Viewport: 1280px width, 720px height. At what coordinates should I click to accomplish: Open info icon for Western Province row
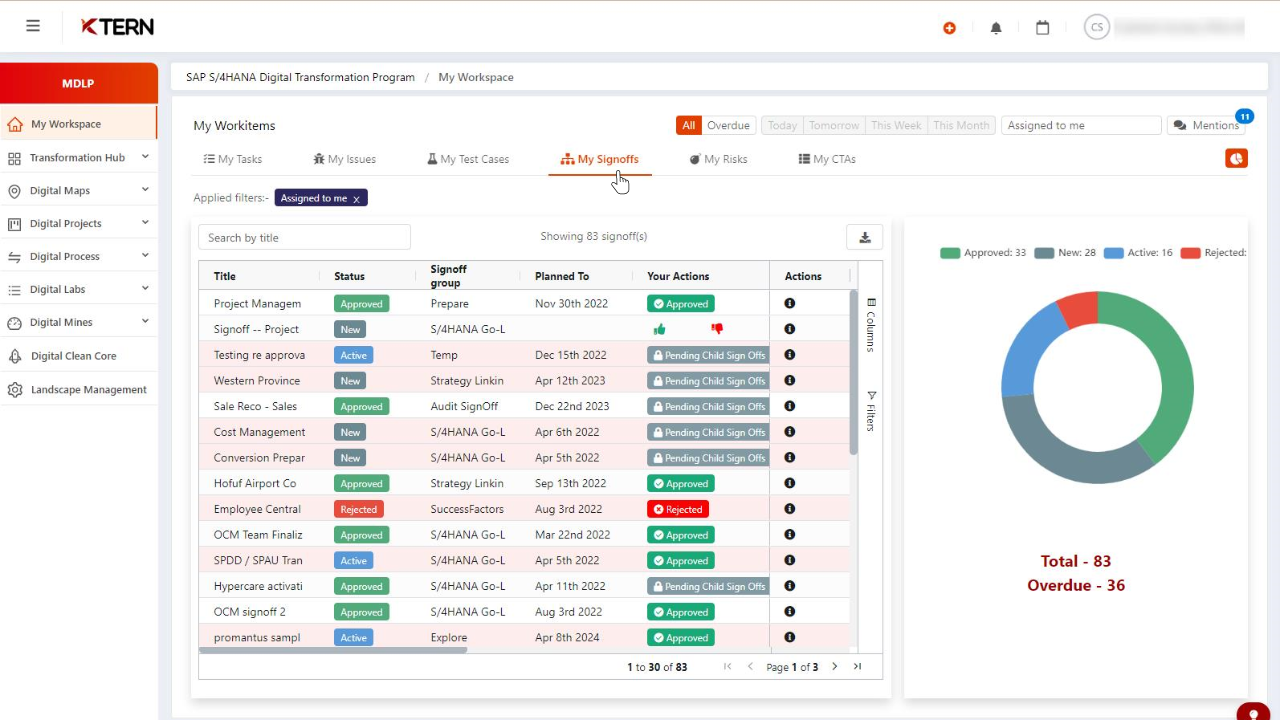click(x=789, y=380)
